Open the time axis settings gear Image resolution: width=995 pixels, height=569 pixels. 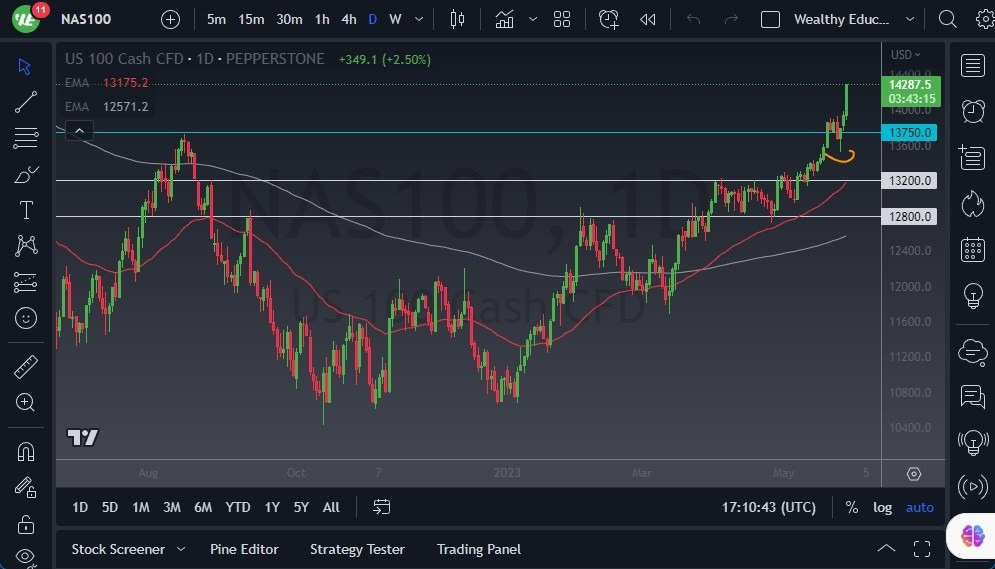coord(914,474)
